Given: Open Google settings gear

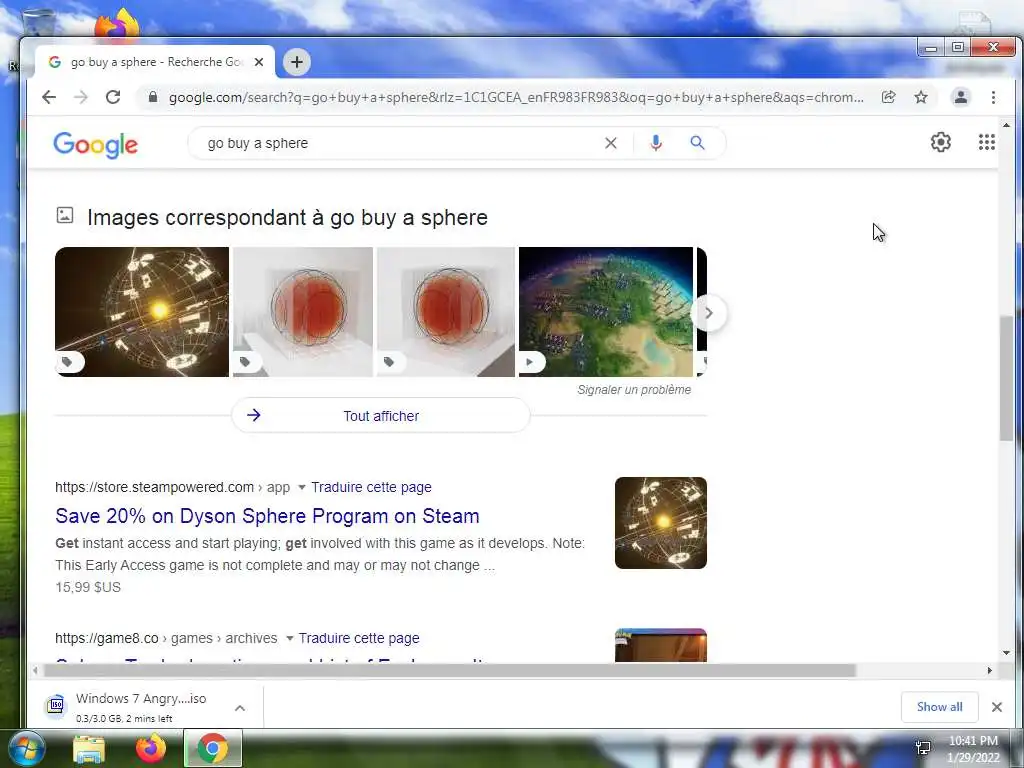Looking at the screenshot, I should tap(940, 142).
